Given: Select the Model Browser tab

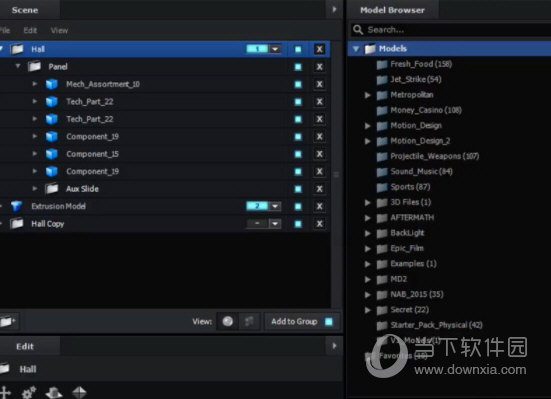Looking at the screenshot, I should tap(393, 10).
